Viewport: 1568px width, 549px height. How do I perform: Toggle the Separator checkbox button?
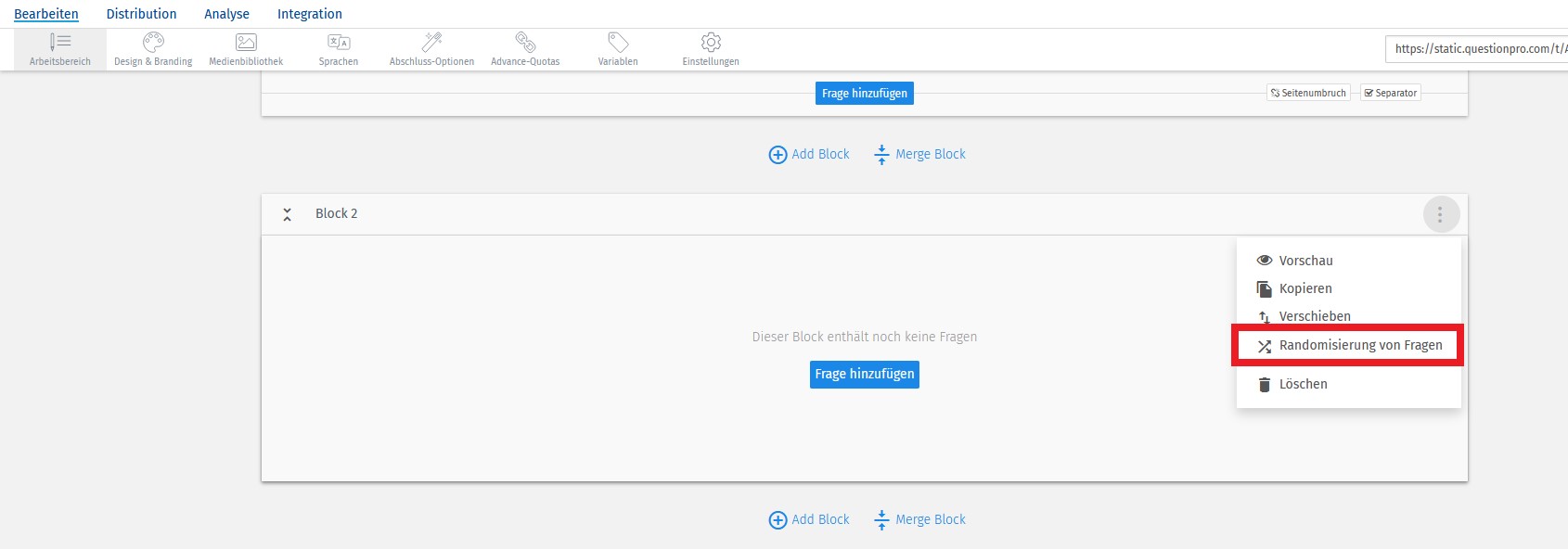coord(1390,93)
